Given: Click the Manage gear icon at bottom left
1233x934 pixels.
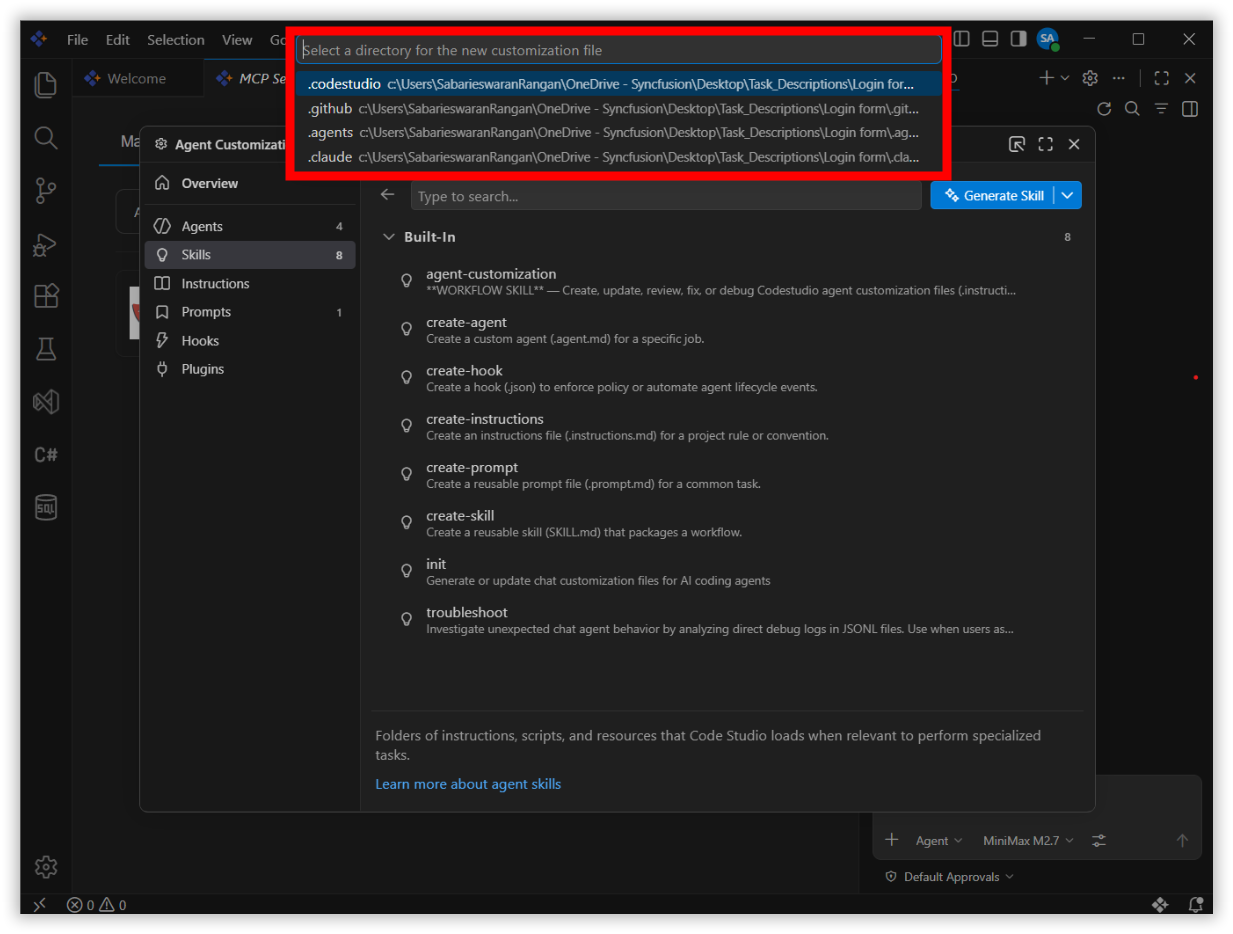Looking at the screenshot, I should (x=46, y=866).
